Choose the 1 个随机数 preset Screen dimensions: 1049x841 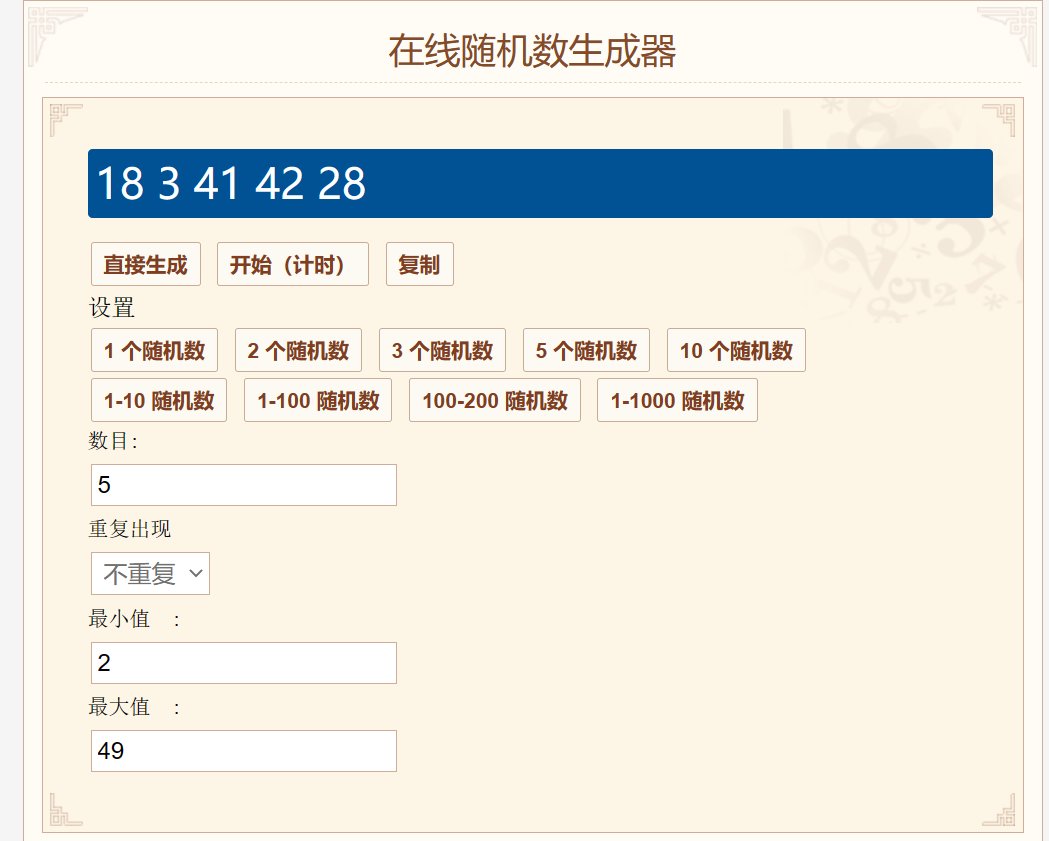155,350
